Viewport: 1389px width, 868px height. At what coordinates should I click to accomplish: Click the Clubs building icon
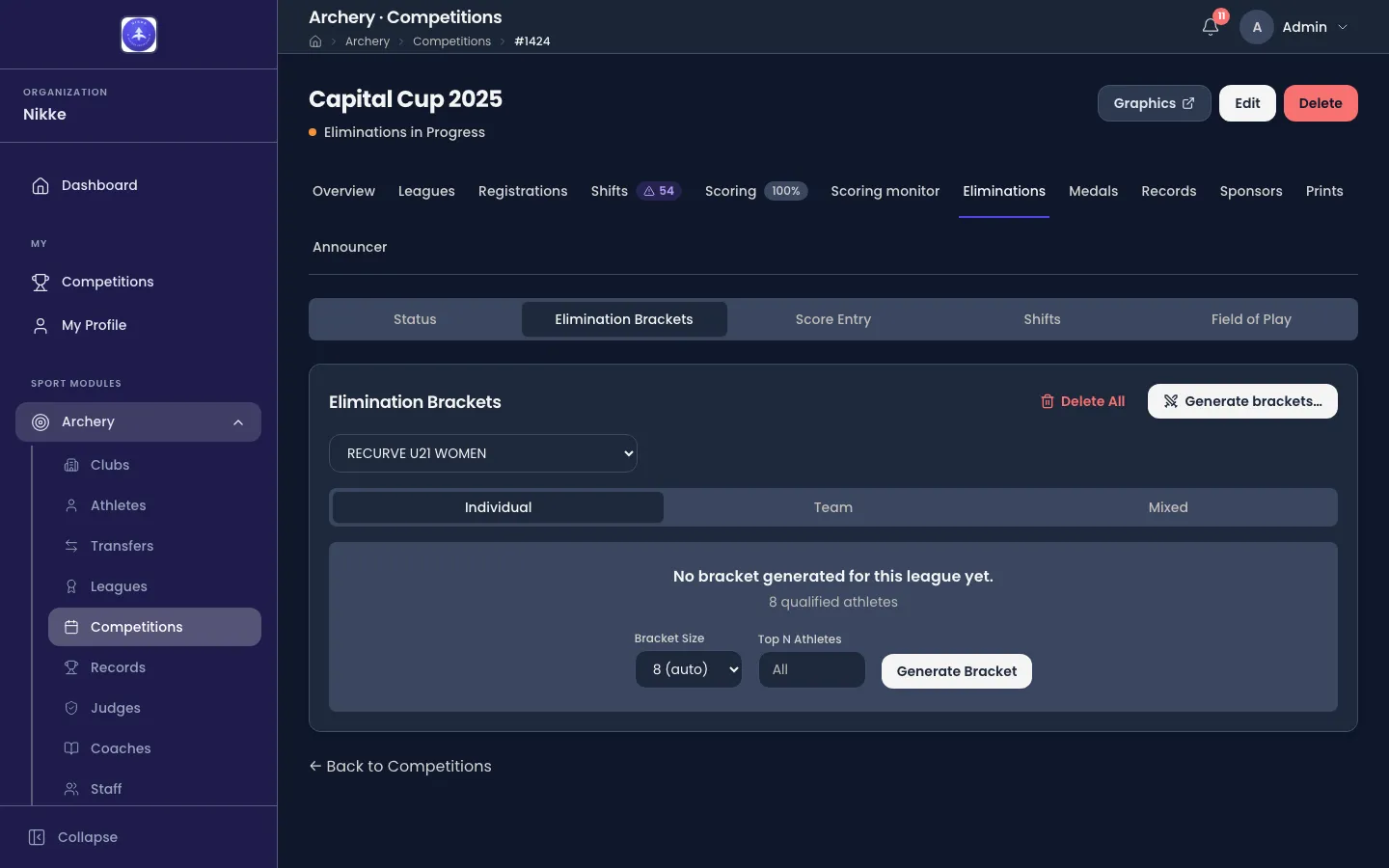(71, 465)
